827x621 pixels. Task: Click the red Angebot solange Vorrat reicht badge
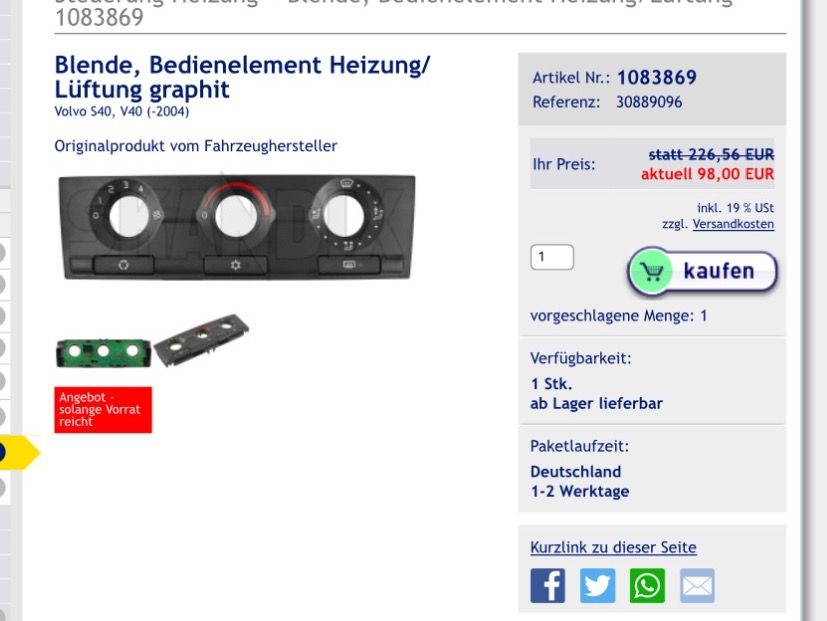103,410
